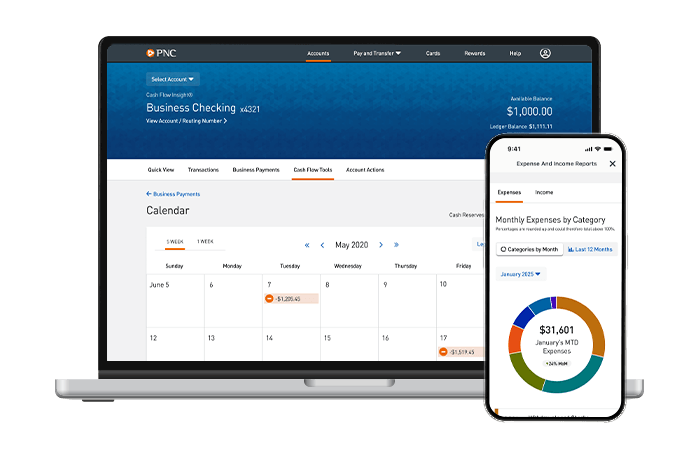Screen dimensions: 700x460
Task: Click the phone battery status icon
Action: click(x=608, y=149)
